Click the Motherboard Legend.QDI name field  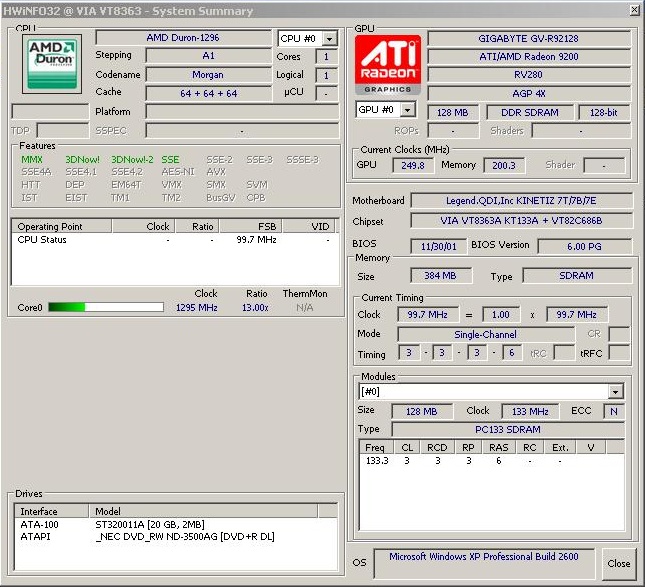point(520,201)
